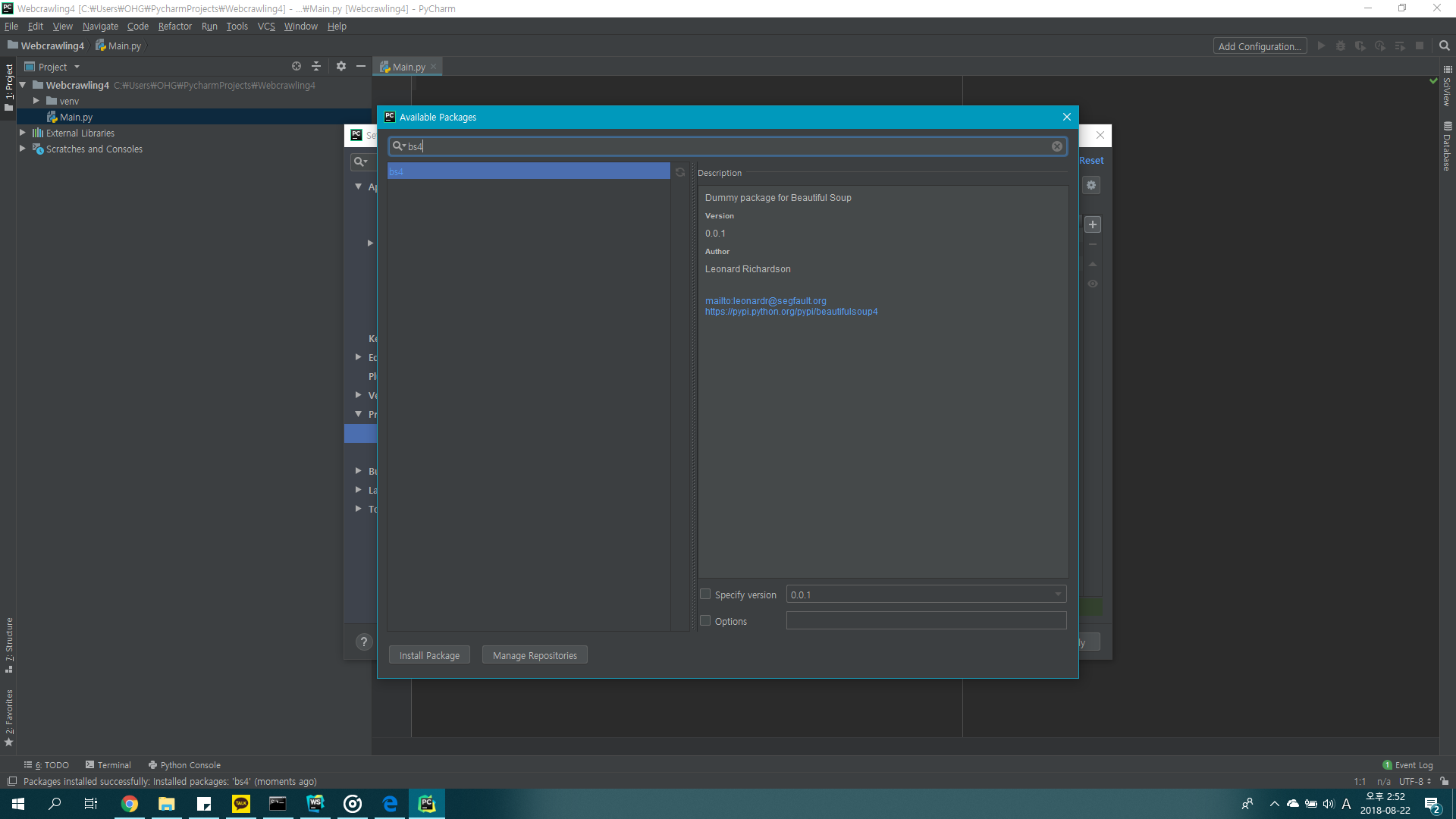Screen dimensions: 1456x819
Task: Open the Project view dropdown
Action: point(52,67)
